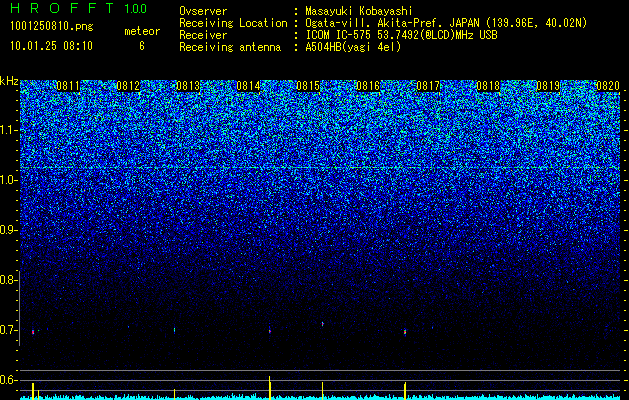The height and width of the screenshot is (400, 629).
Task: Click the 0.7 kHz frequency axis label
Action: [x=7, y=330]
